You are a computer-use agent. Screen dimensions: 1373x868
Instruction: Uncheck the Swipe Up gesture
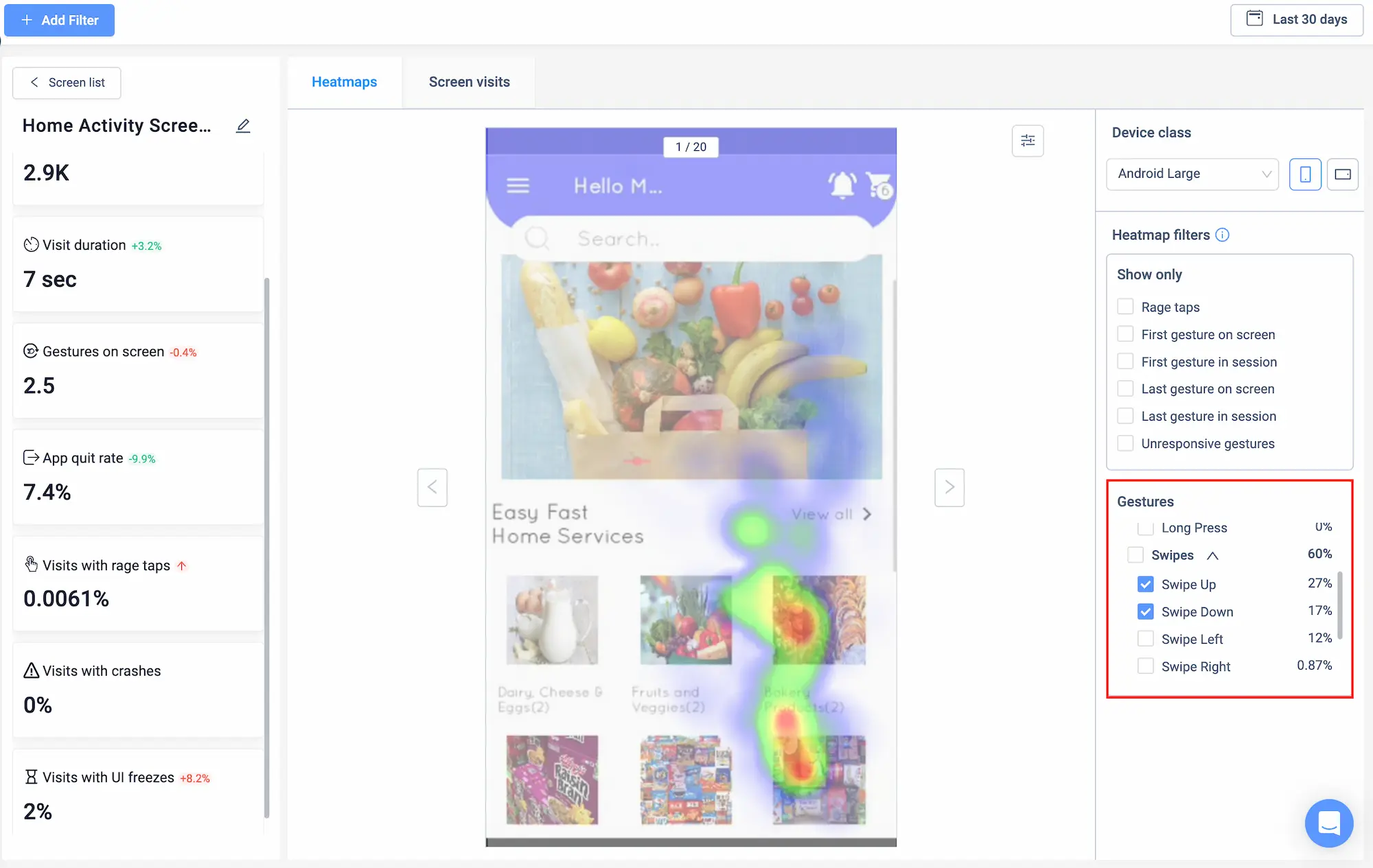coord(1145,584)
